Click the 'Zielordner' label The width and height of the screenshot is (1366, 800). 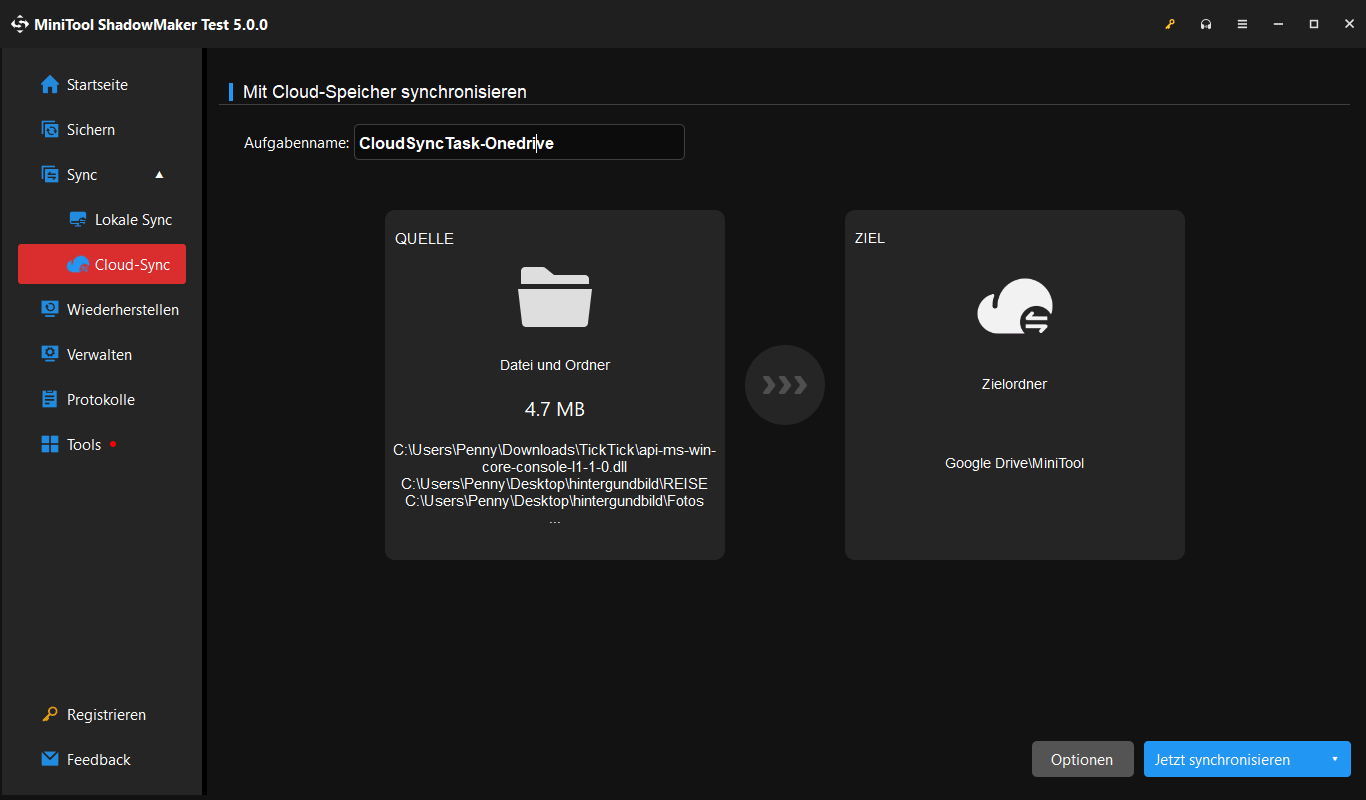point(1015,384)
